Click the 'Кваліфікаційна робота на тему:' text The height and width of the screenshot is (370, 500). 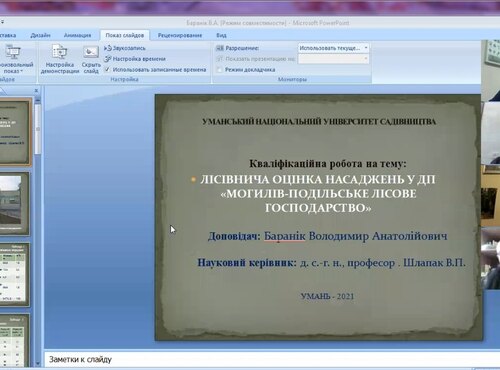click(328, 164)
